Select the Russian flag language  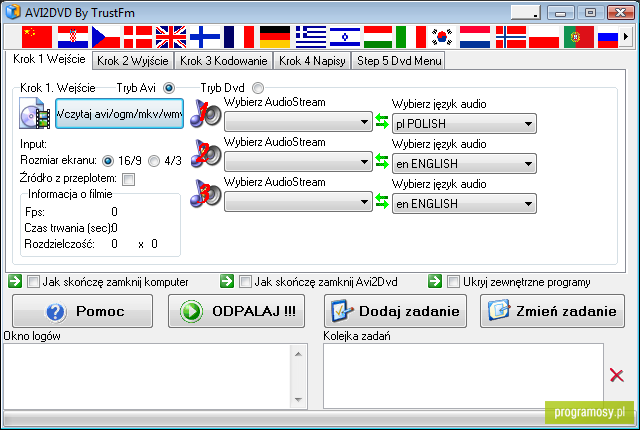(x=608, y=37)
